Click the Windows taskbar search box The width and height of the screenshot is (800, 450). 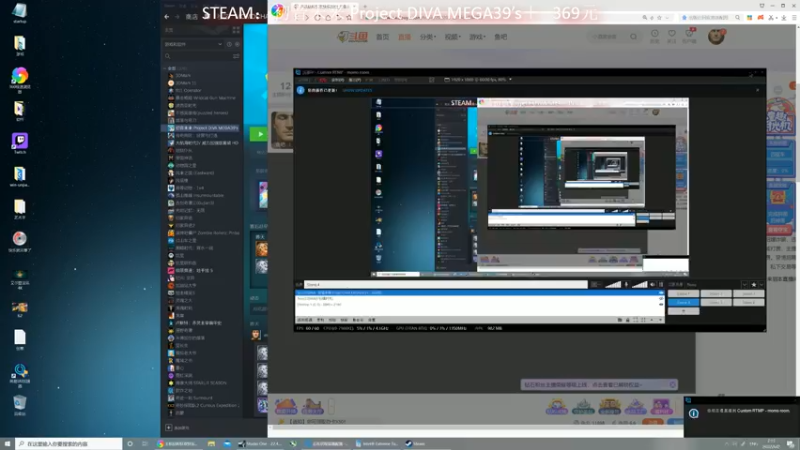(69, 444)
